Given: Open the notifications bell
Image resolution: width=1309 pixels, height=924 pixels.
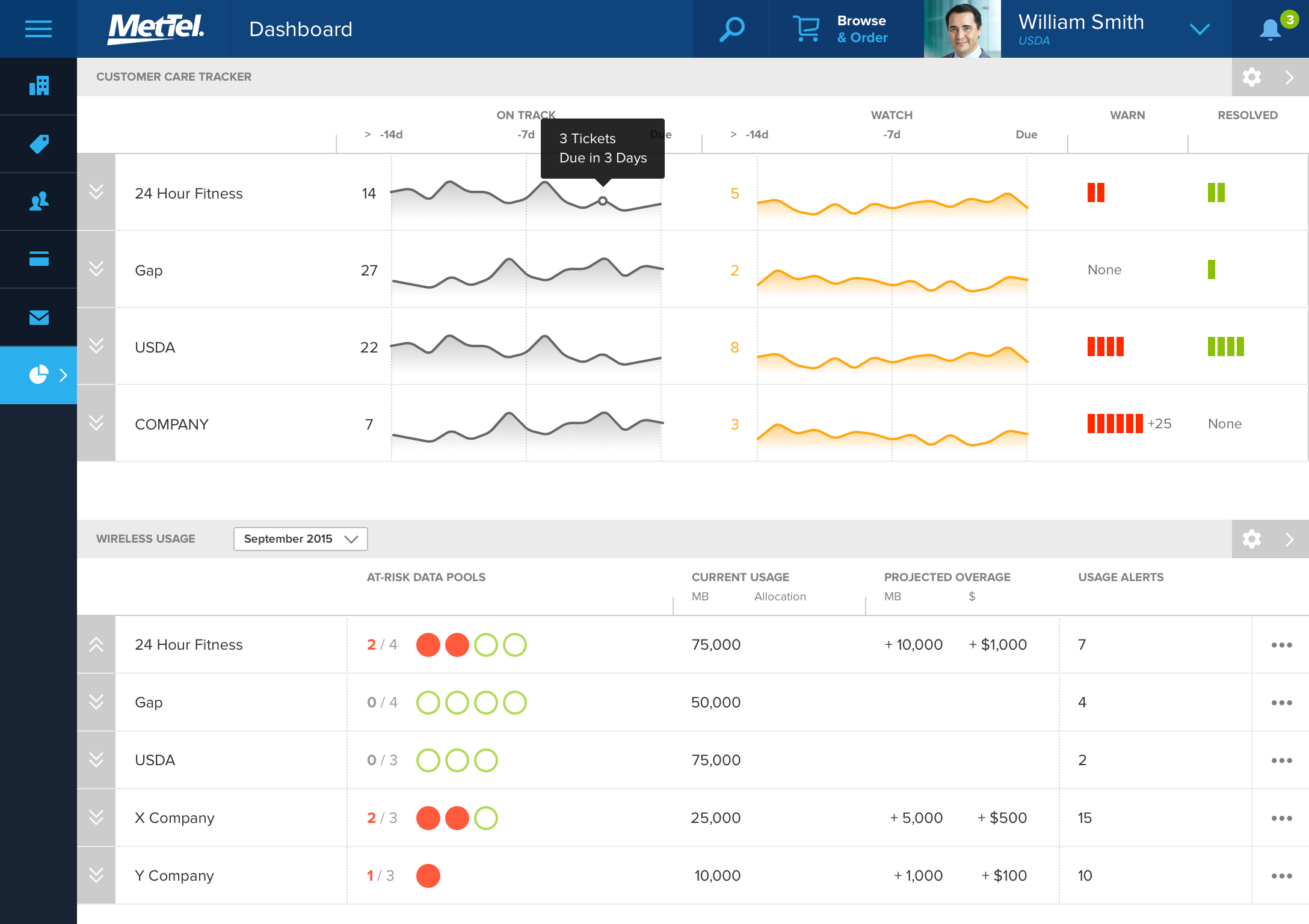Looking at the screenshot, I should click(1270, 29).
